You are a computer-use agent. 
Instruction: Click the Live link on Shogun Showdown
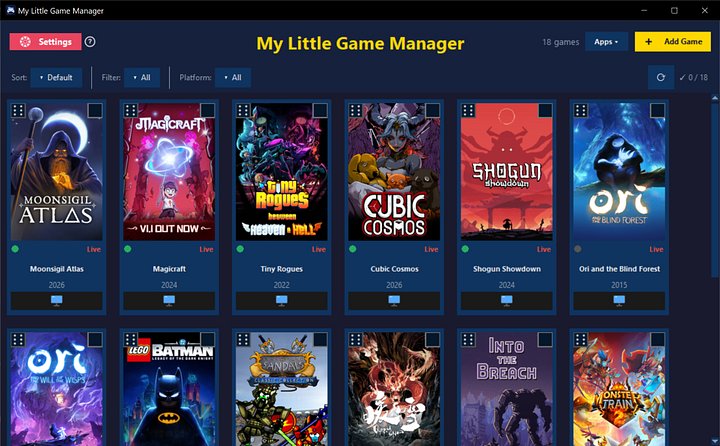coord(544,249)
